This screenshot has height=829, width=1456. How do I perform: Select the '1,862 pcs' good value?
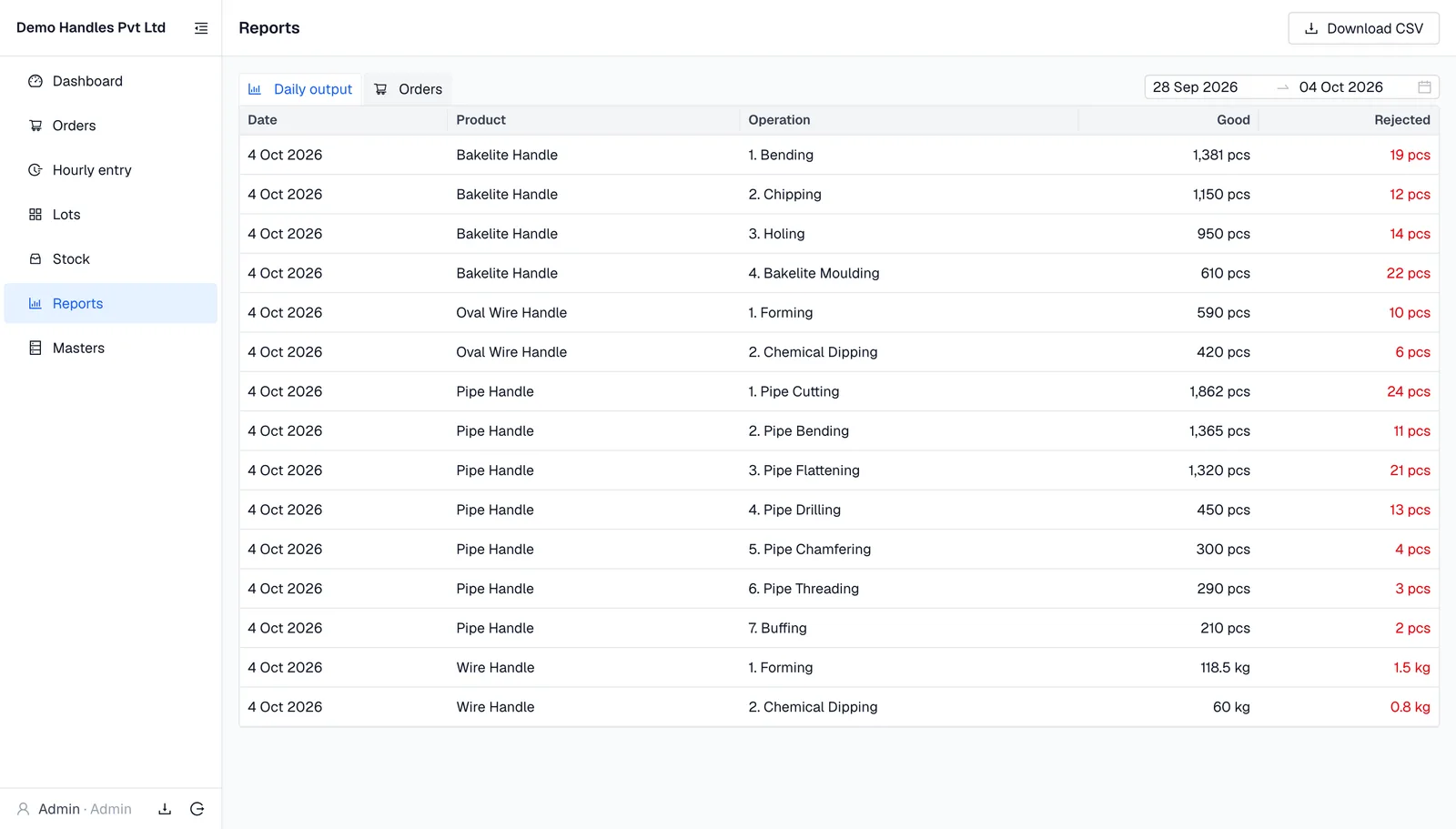point(1219,391)
